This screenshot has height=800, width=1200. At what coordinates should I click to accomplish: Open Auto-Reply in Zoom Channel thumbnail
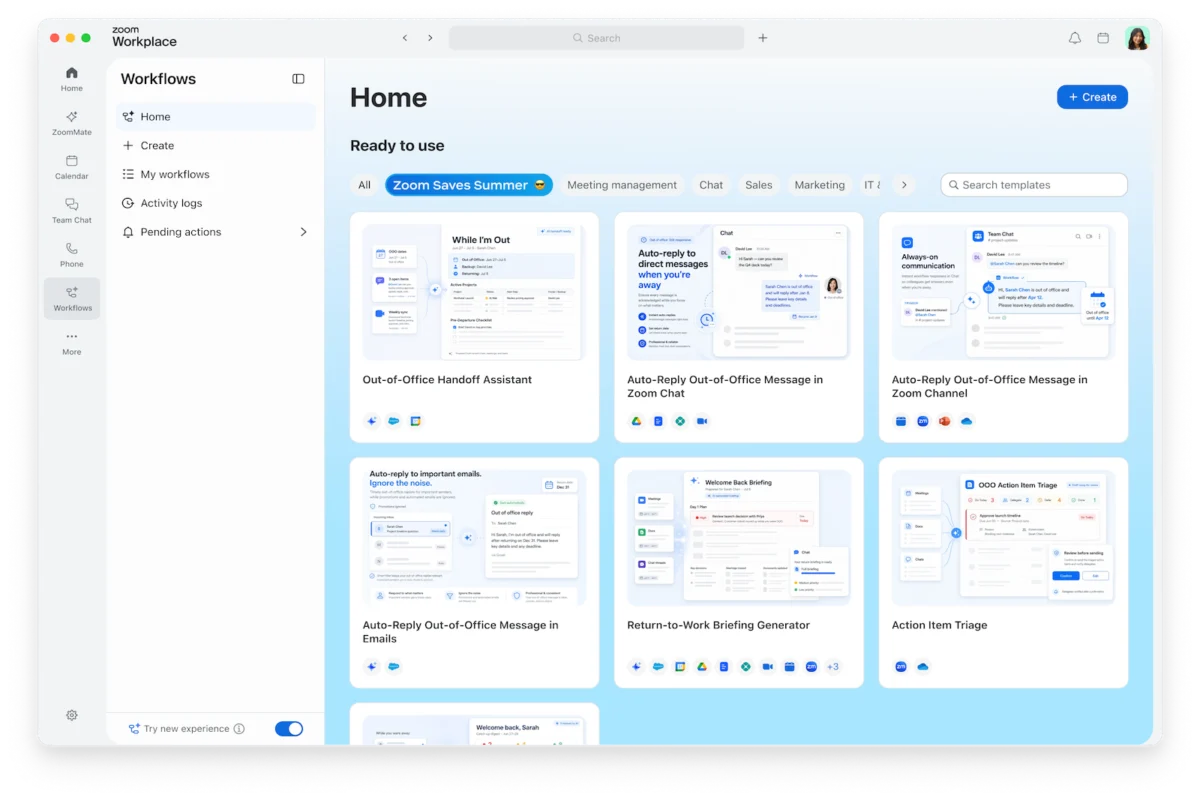pos(1003,292)
